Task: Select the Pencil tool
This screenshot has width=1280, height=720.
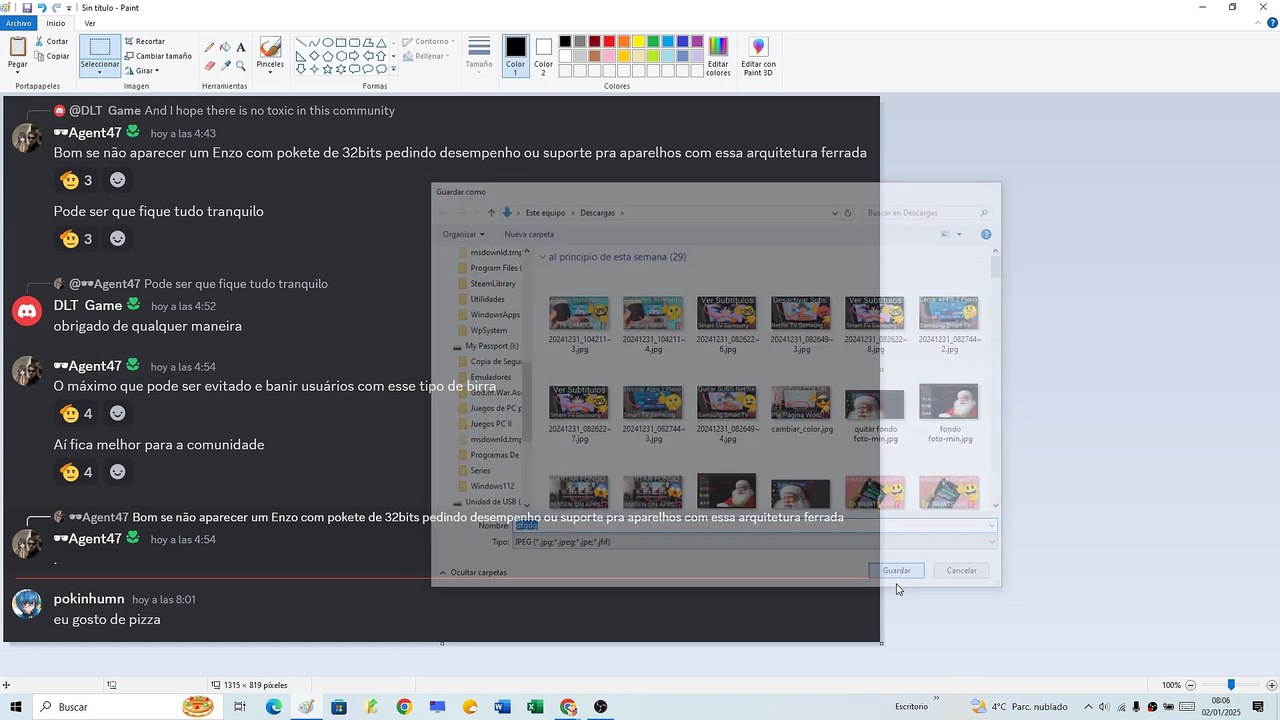Action: [209, 47]
